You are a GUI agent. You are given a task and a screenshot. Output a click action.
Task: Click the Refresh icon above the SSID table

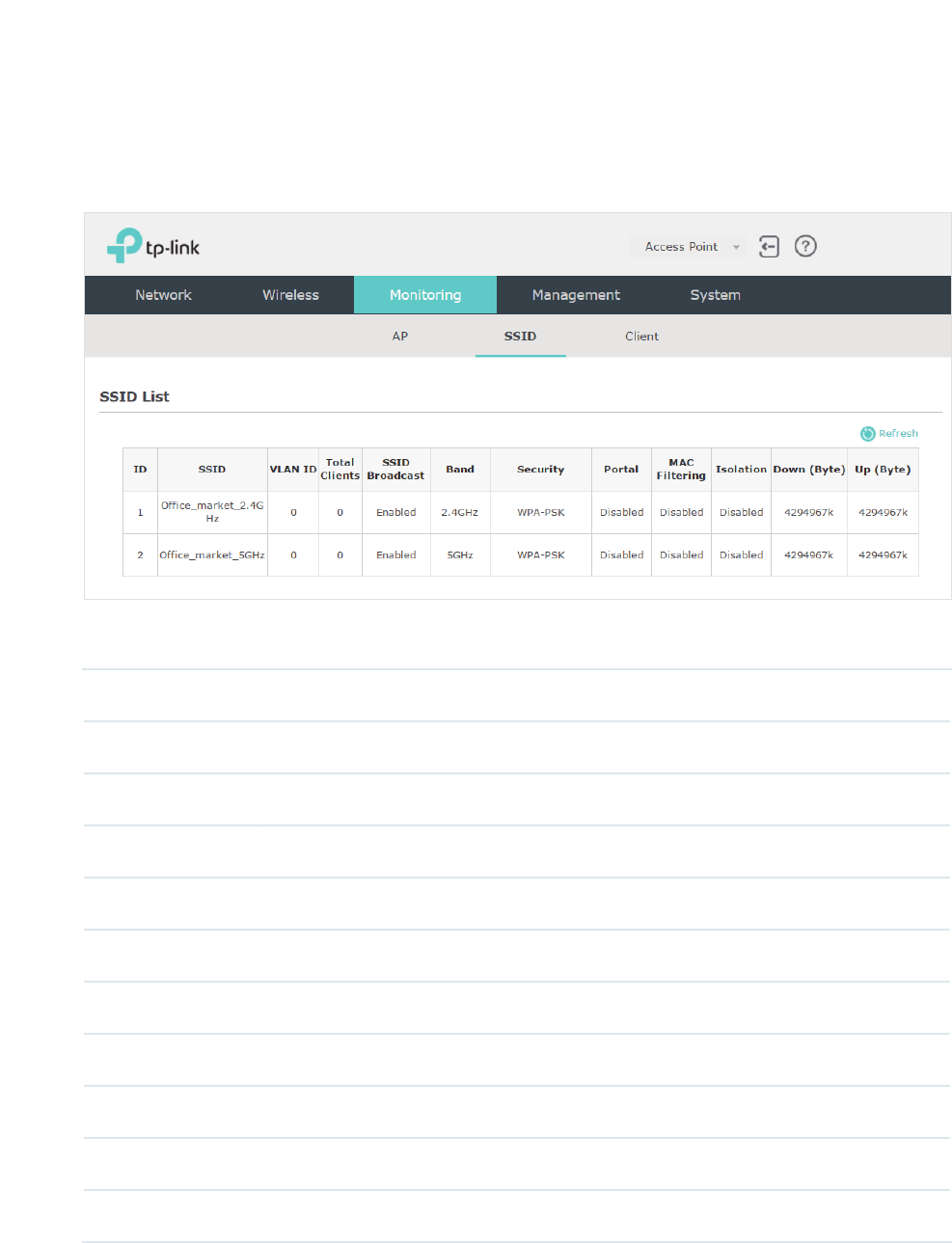click(x=867, y=434)
